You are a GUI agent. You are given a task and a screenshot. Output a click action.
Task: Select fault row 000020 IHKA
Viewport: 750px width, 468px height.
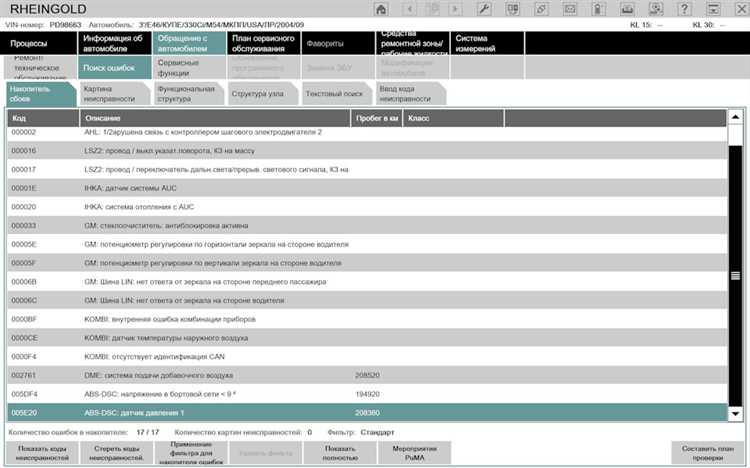click(x=367, y=207)
